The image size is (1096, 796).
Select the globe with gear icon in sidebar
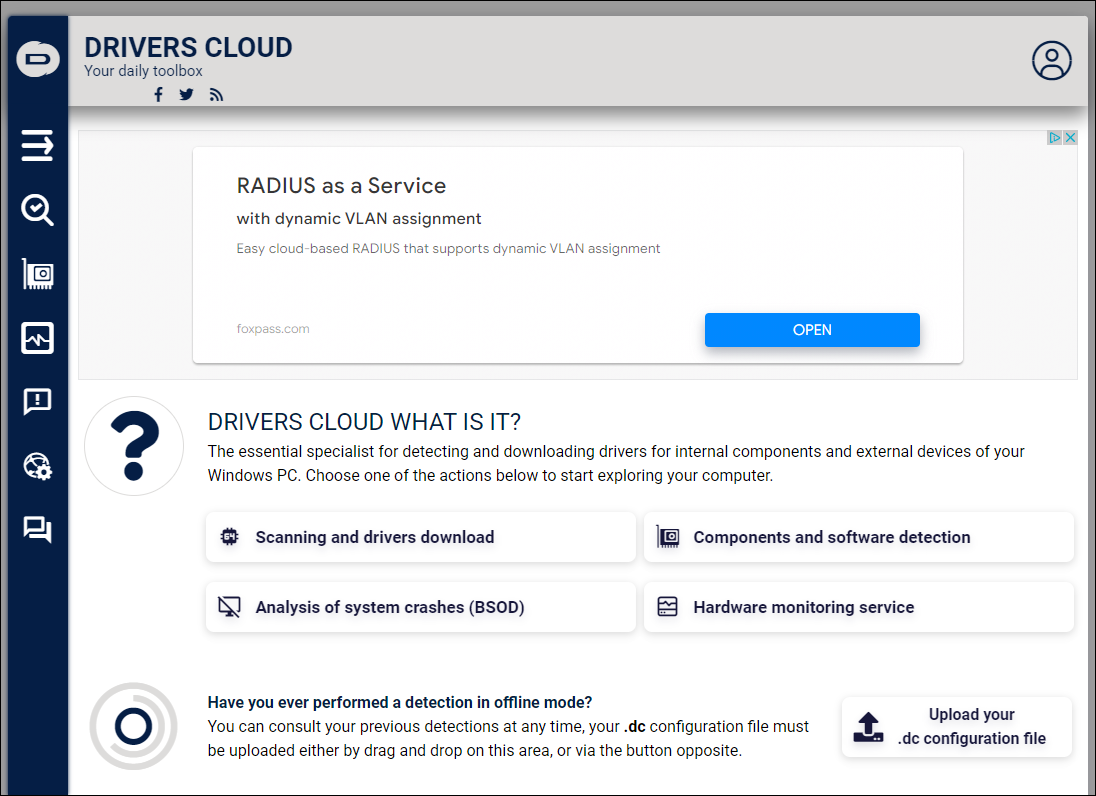37,466
